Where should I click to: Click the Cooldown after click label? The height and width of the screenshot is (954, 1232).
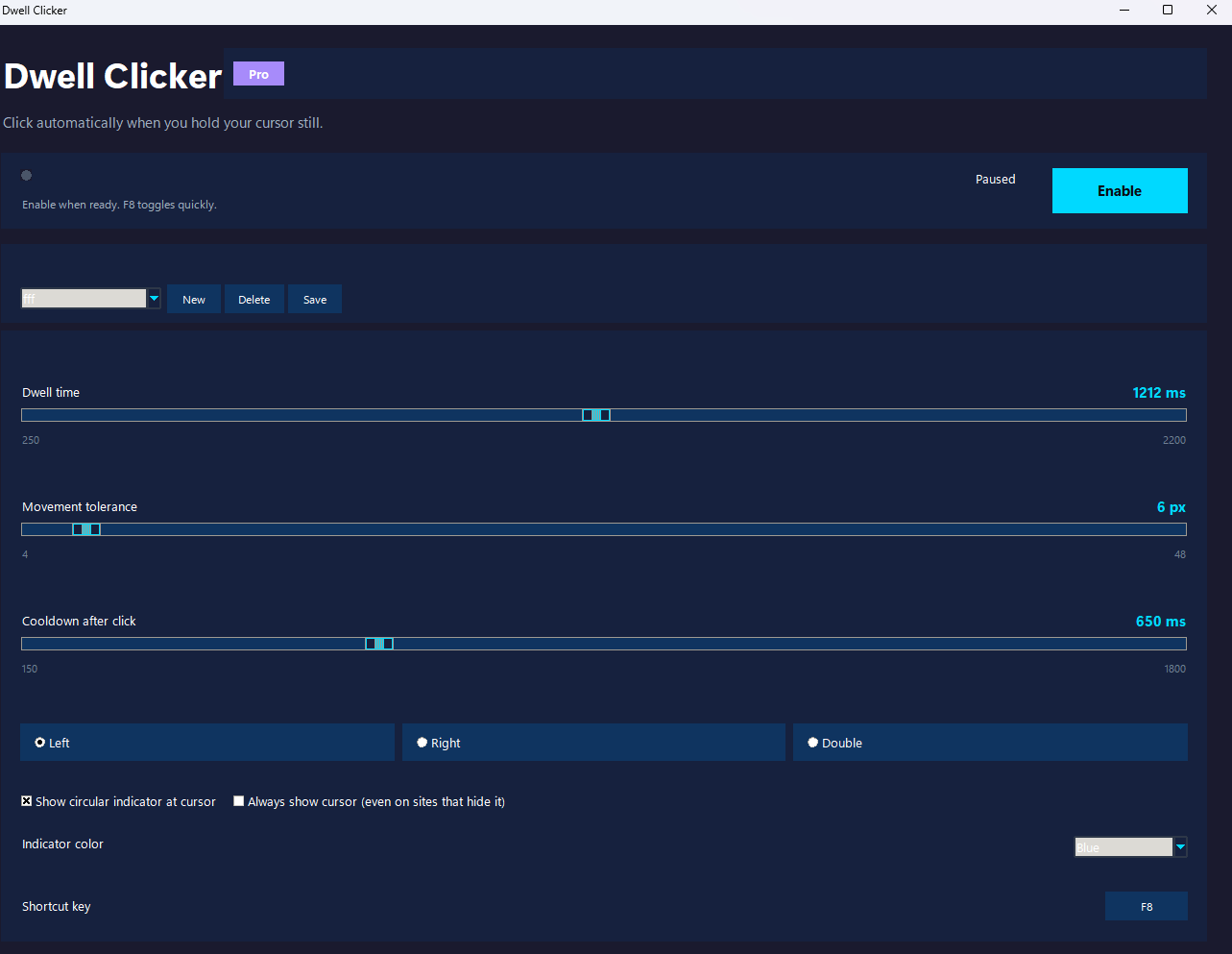(x=80, y=622)
